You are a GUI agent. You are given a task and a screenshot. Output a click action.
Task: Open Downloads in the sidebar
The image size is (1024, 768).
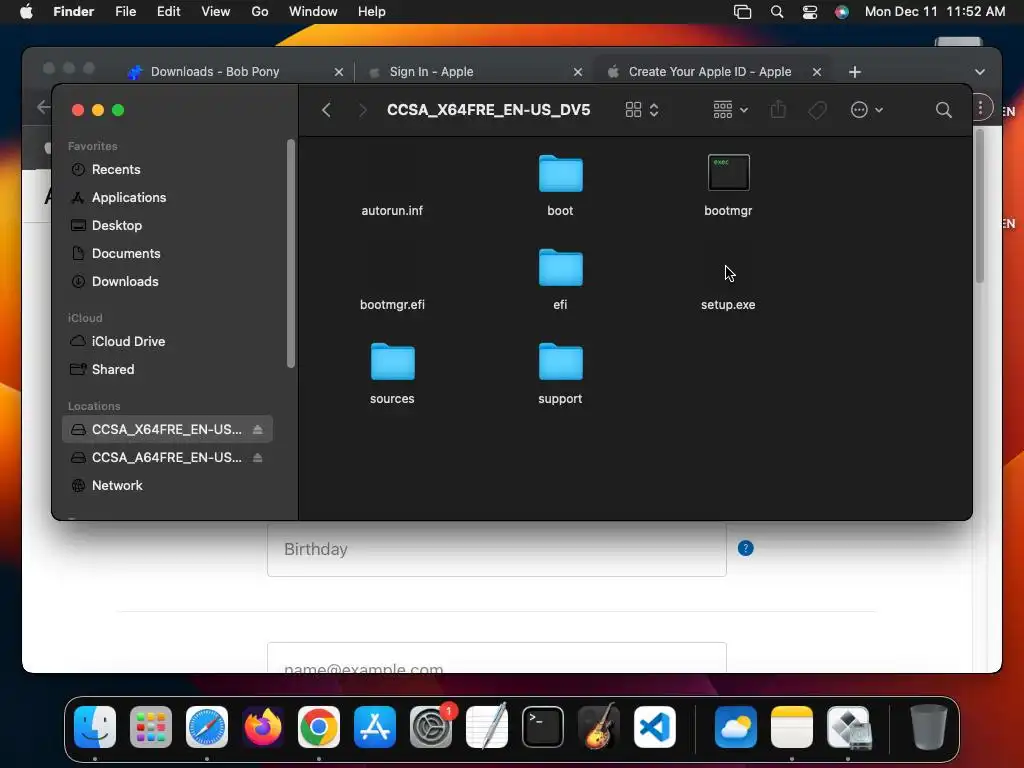click(x=167, y=281)
